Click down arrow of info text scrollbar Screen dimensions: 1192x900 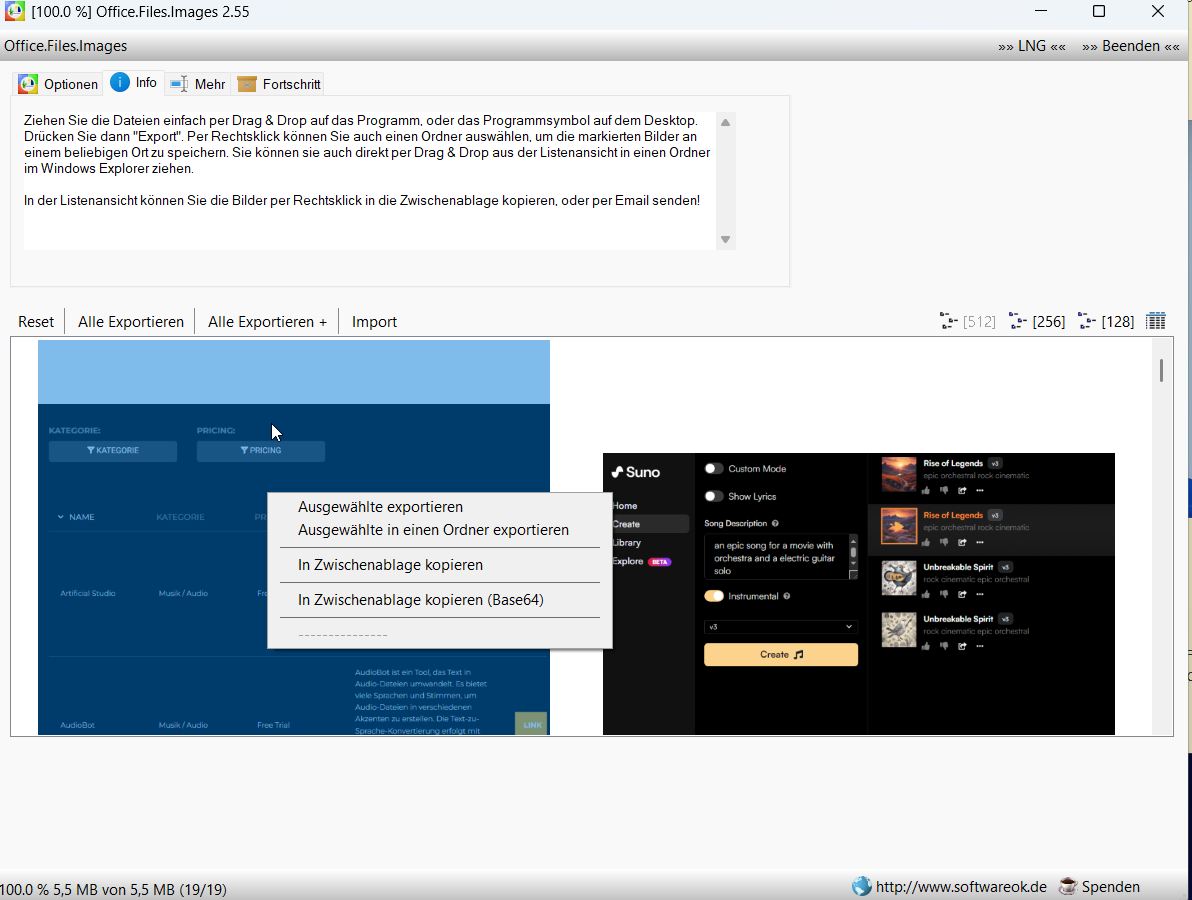[x=725, y=239]
